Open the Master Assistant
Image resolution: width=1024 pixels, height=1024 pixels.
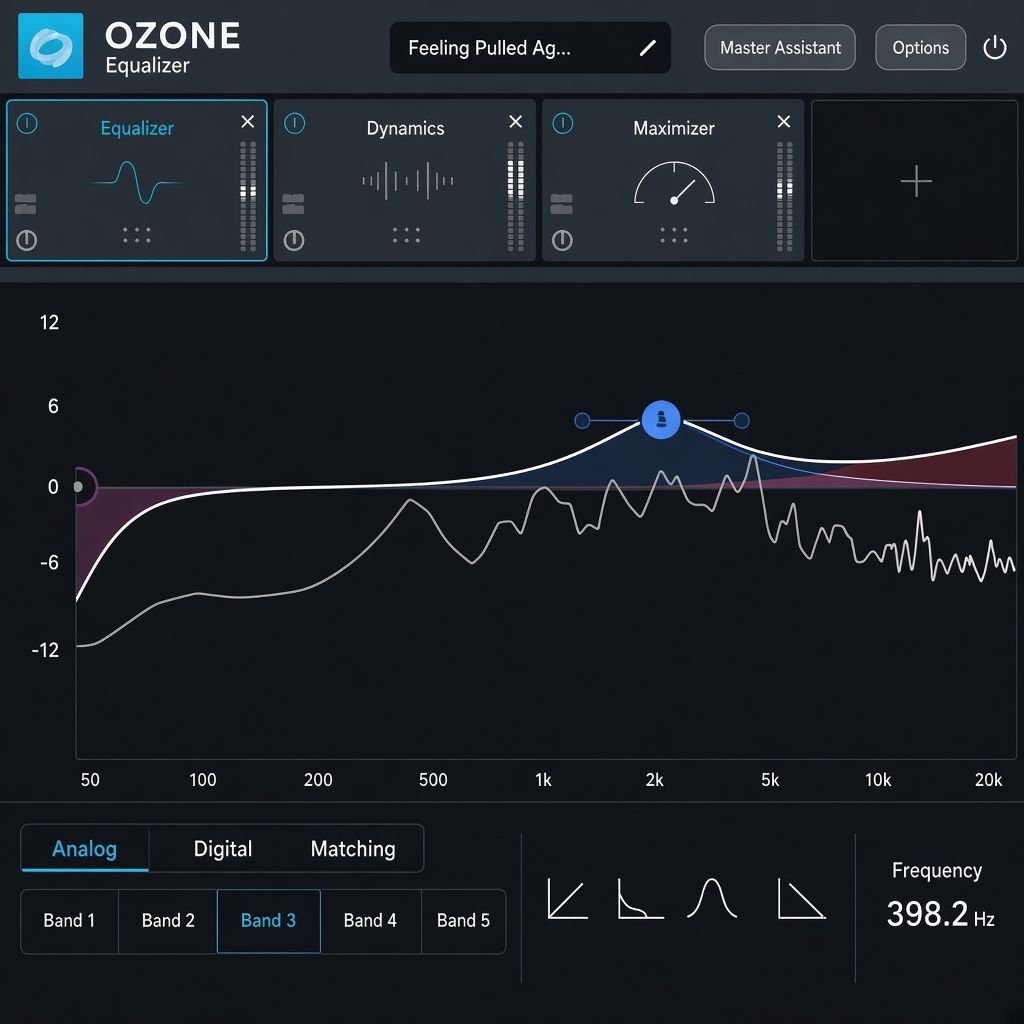click(780, 48)
